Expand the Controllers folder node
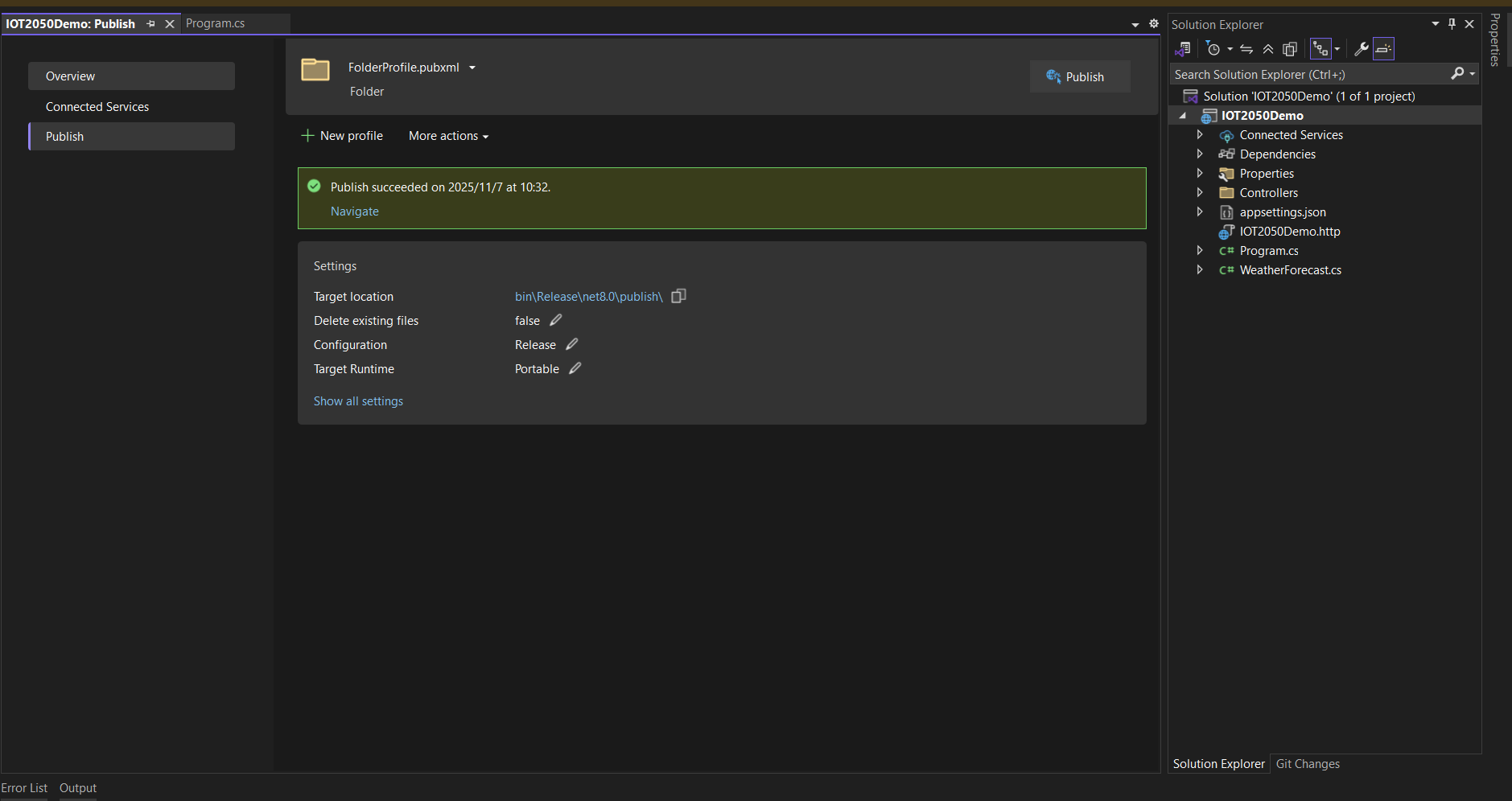 click(x=1200, y=193)
